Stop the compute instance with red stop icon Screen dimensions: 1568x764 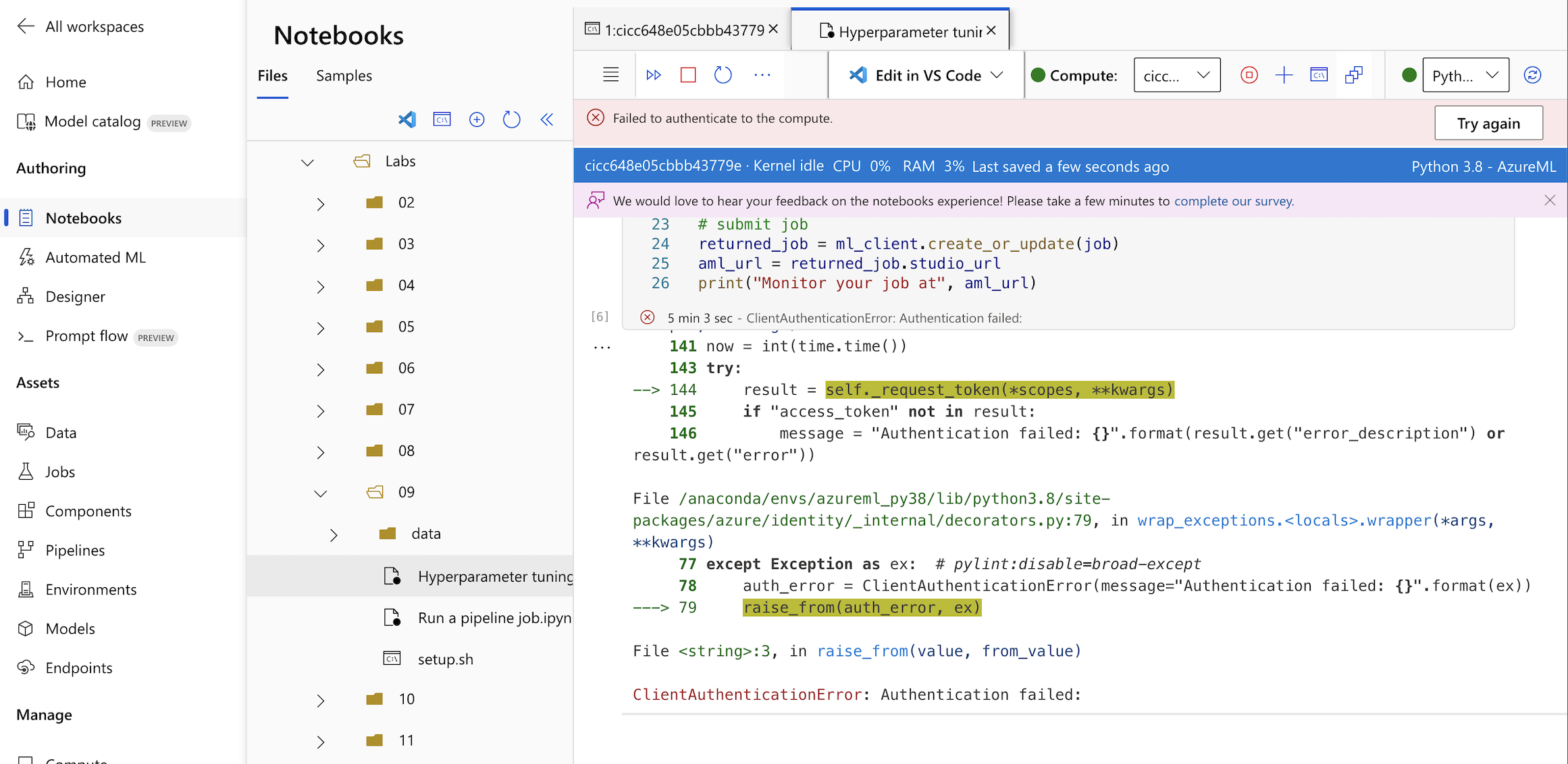[1249, 75]
